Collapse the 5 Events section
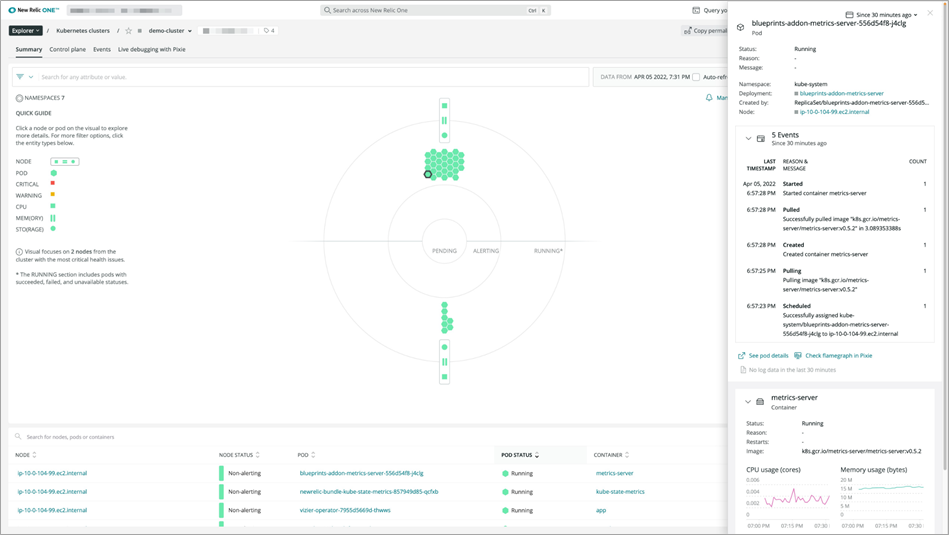The width and height of the screenshot is (949, 535). tap(748, 139)
